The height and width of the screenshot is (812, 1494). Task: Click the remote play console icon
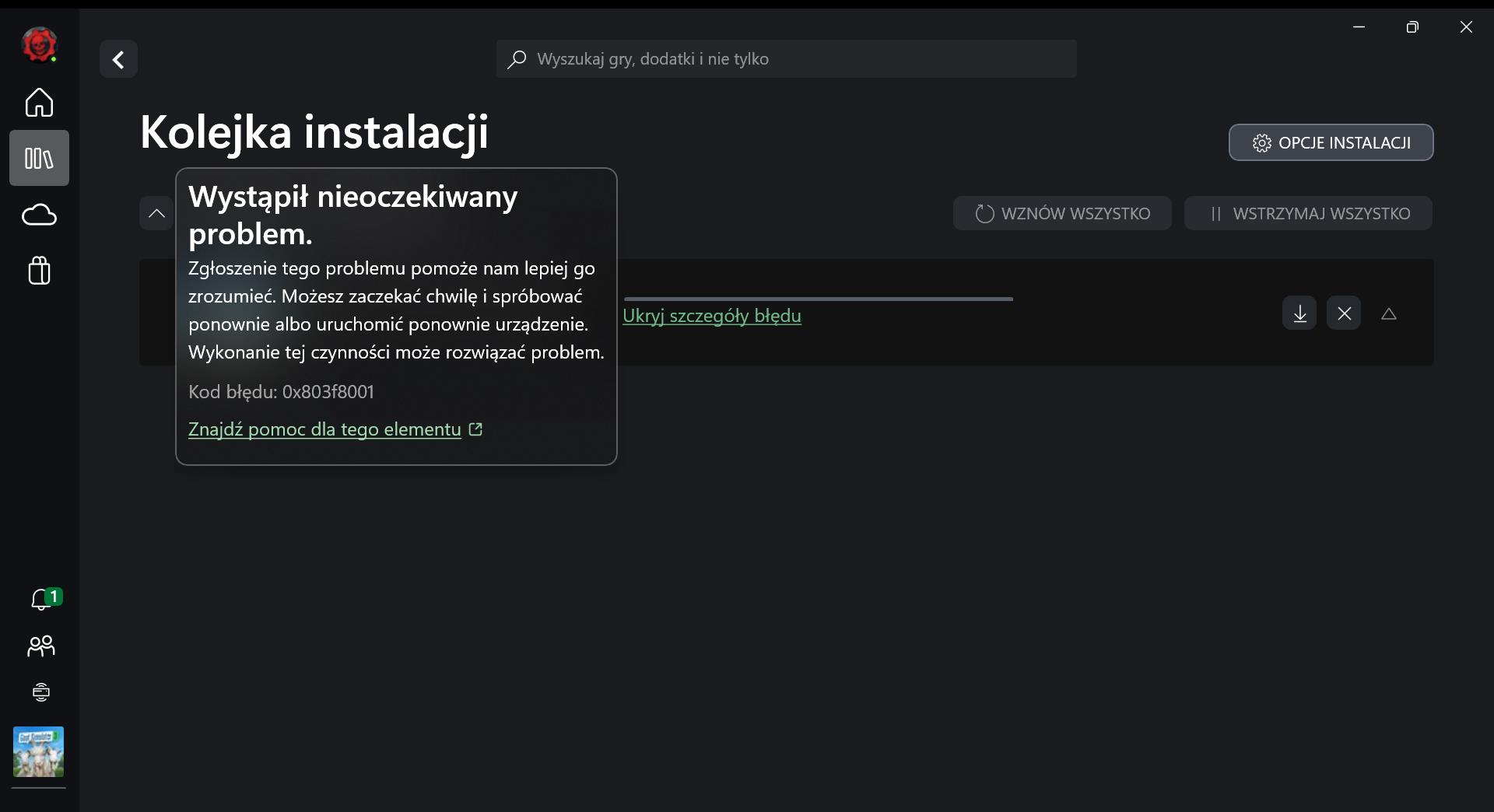click(x=40, y=692)
